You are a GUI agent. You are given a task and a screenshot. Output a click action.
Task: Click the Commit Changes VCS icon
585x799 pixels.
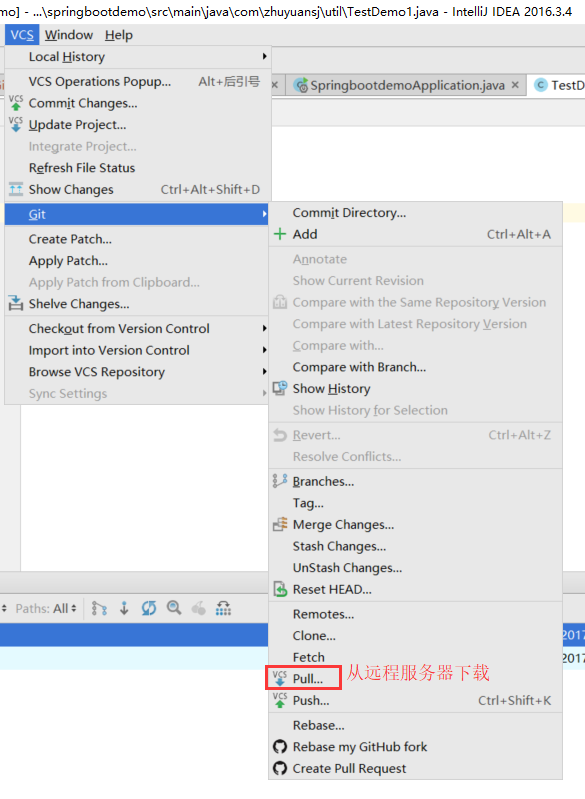tap(16, 103)
